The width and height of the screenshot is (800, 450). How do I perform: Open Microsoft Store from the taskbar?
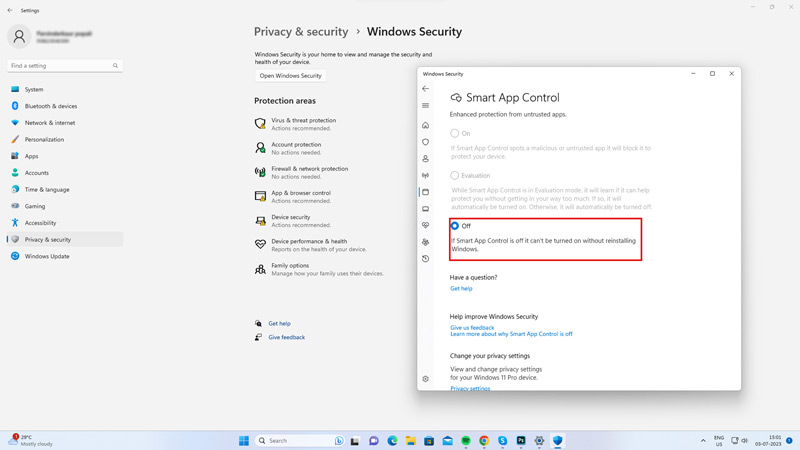click(429, 440)
